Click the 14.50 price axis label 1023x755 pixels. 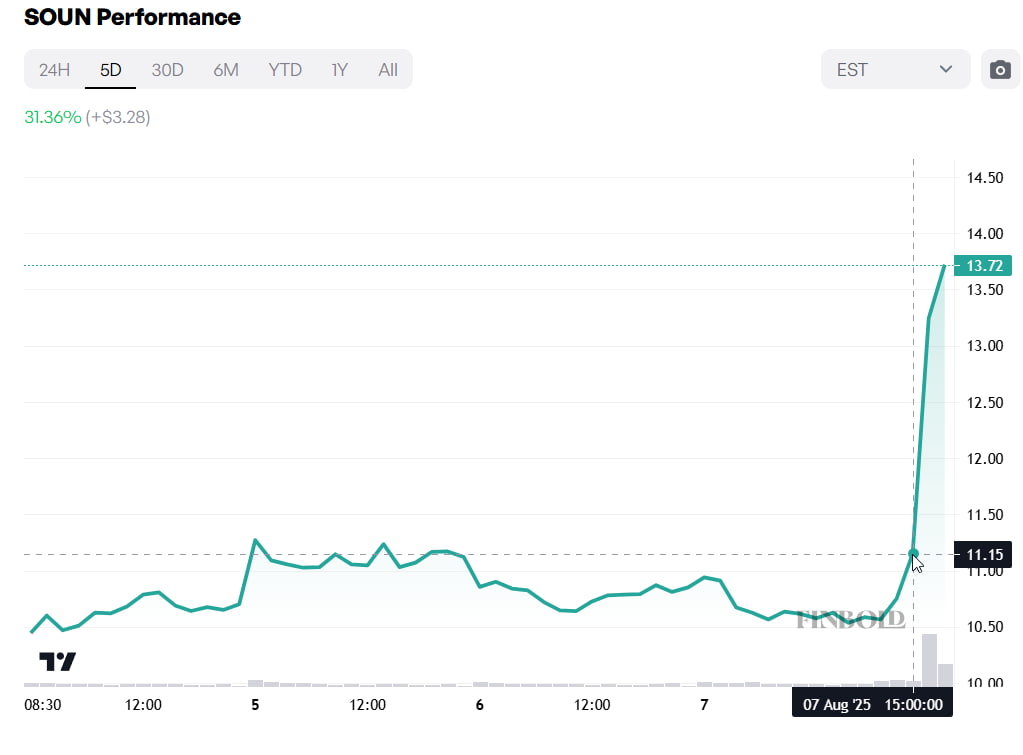(985, 177)
